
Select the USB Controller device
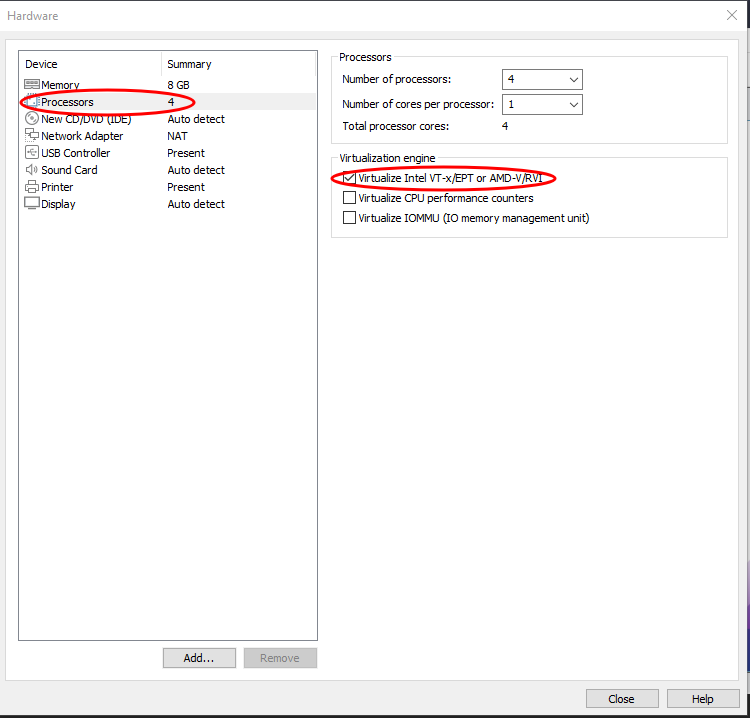pos(76,153)
